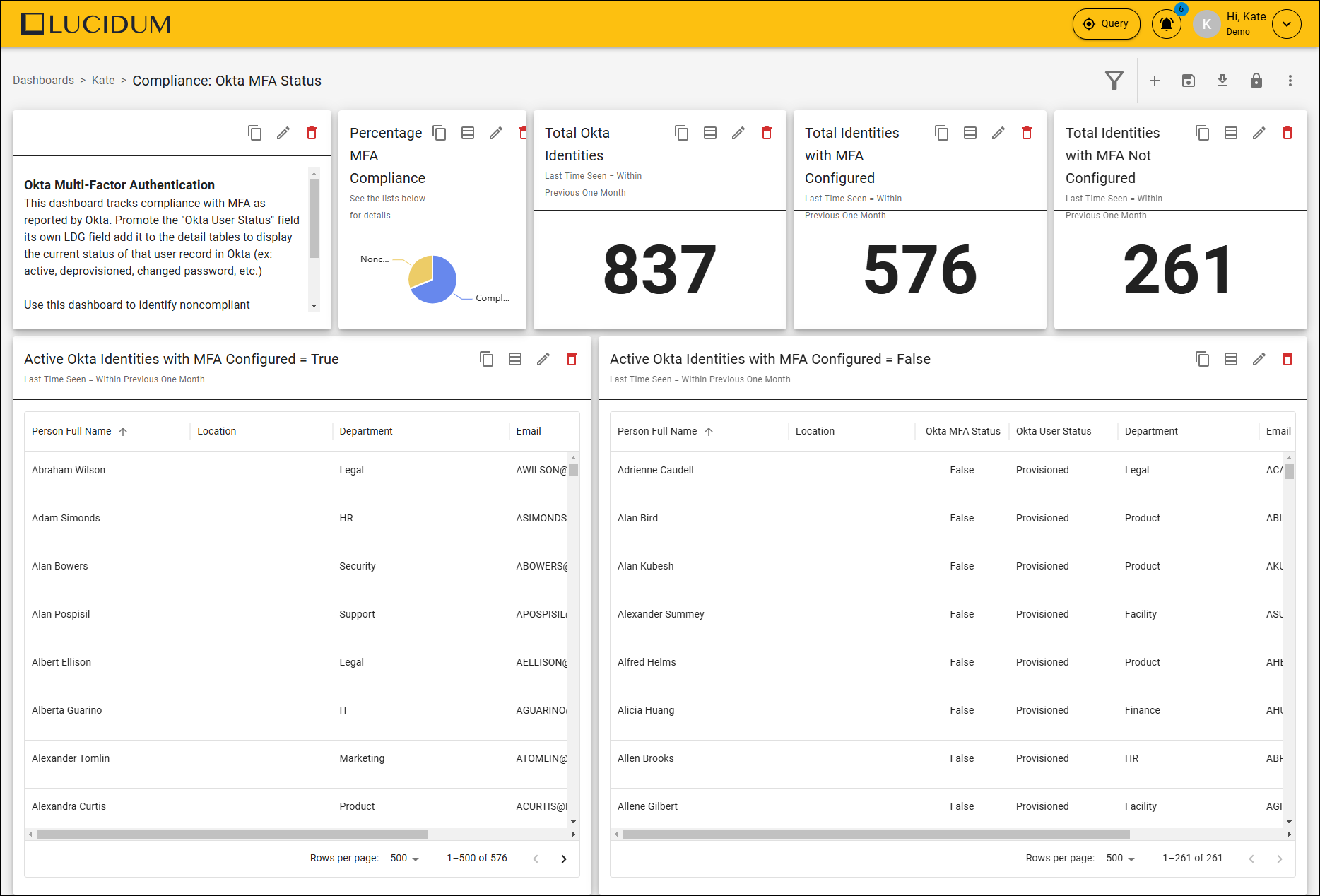View data for MFA Configured = True table
The width and height of the screenshot is (1320, 896).
pos(515,359)
